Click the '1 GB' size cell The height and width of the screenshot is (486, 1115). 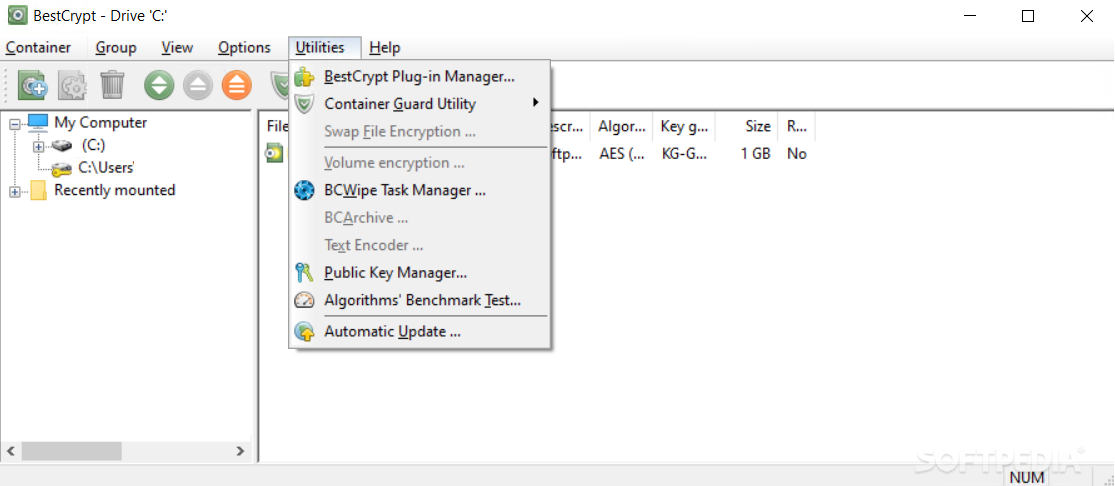click(755, 154)
